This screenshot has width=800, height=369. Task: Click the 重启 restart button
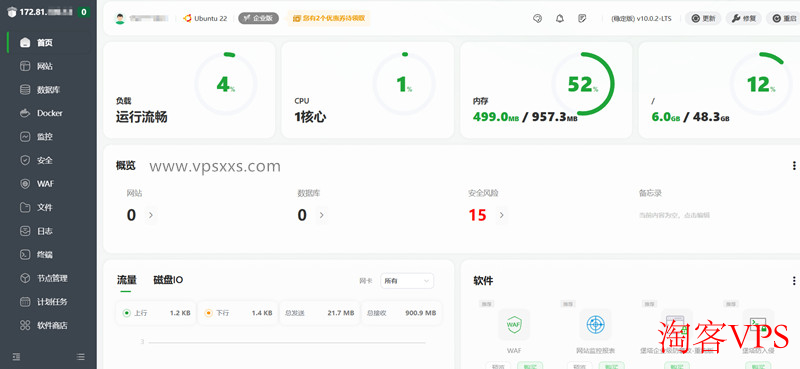click(x=784, y=18)
